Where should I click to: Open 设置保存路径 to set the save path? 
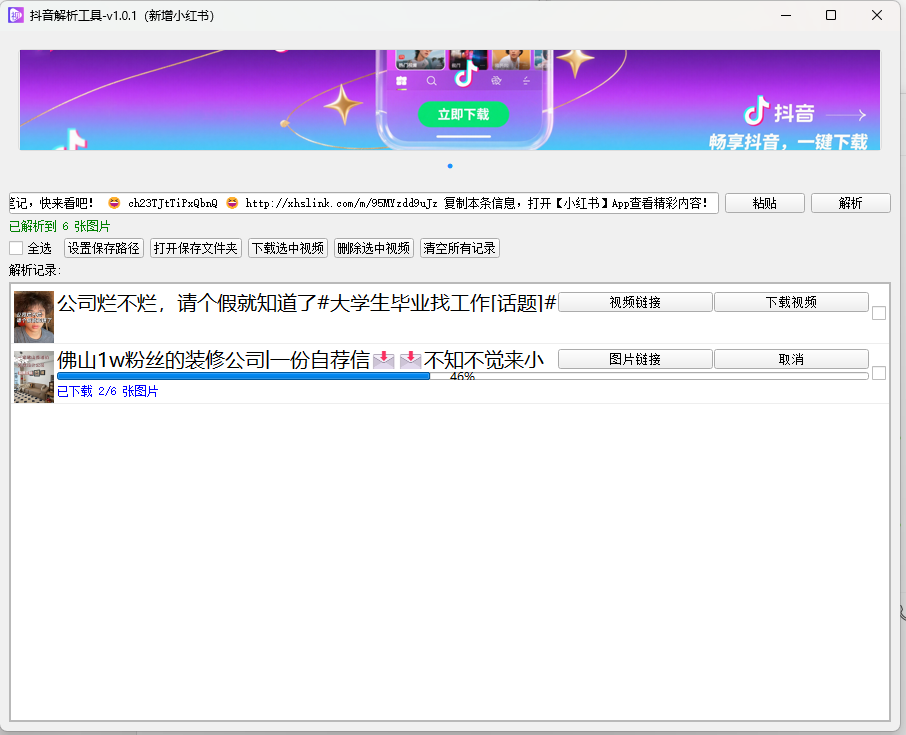104,248
